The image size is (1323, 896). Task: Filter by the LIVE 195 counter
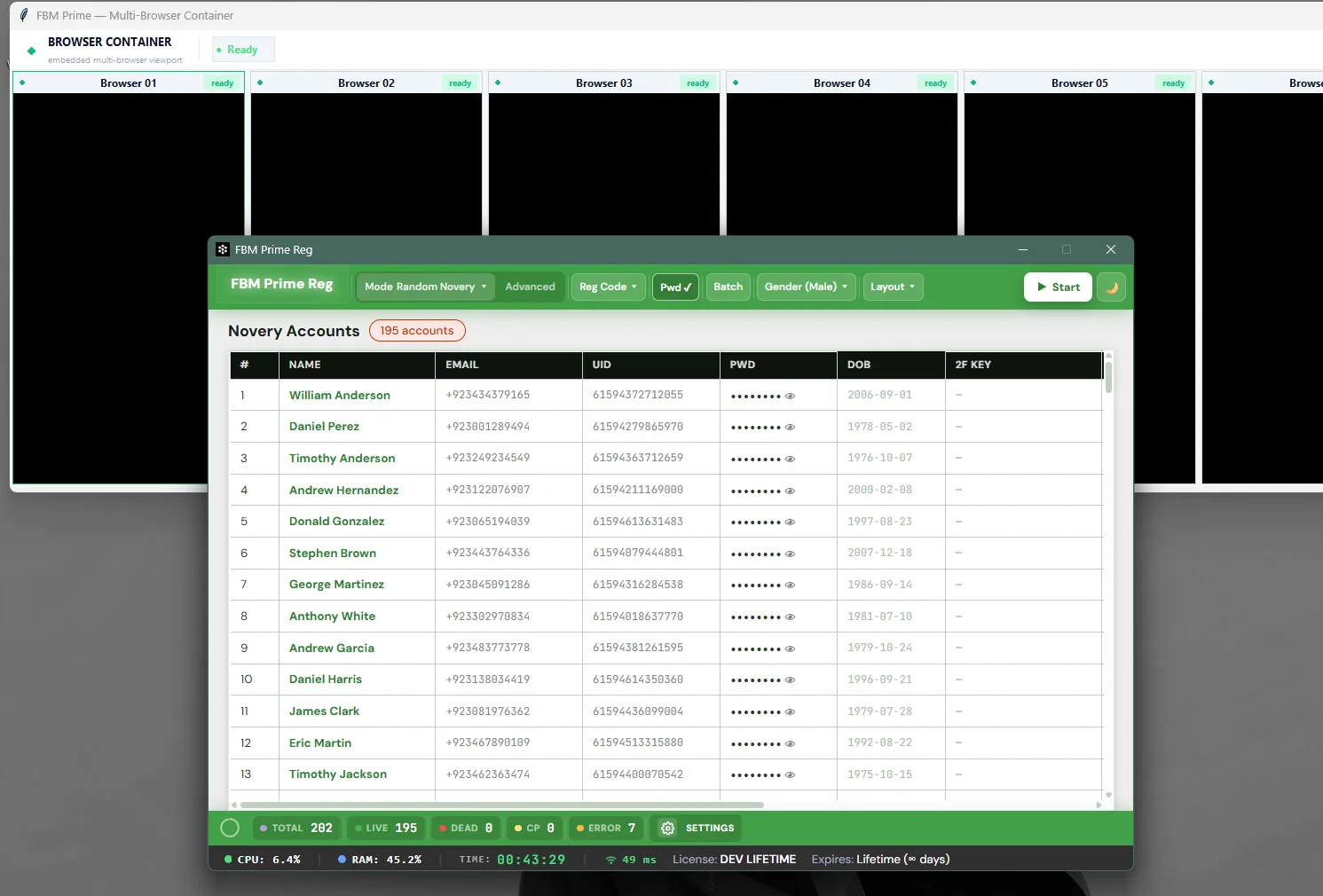point(385,828)
